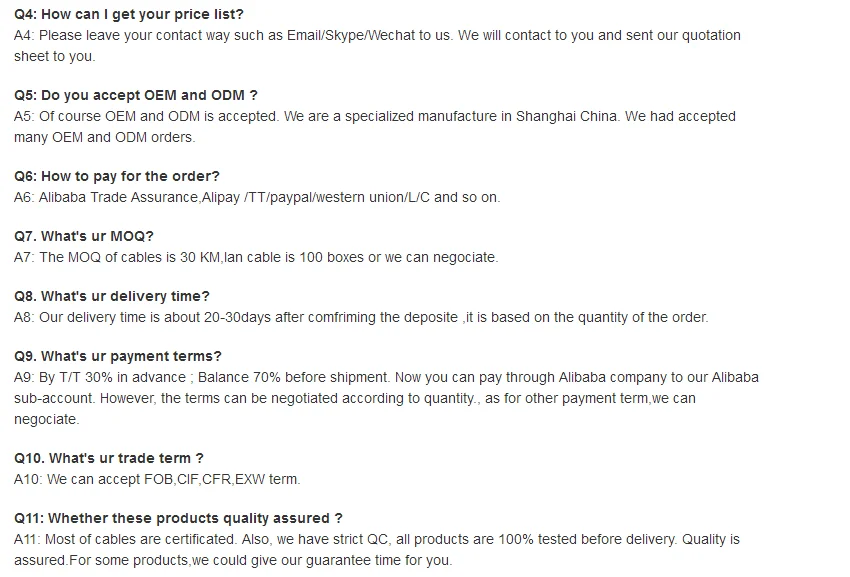The height and width of the screenshot is (577, 850).
Task: Click the Q4 price list question heading
Action: [x=128, y=15]
